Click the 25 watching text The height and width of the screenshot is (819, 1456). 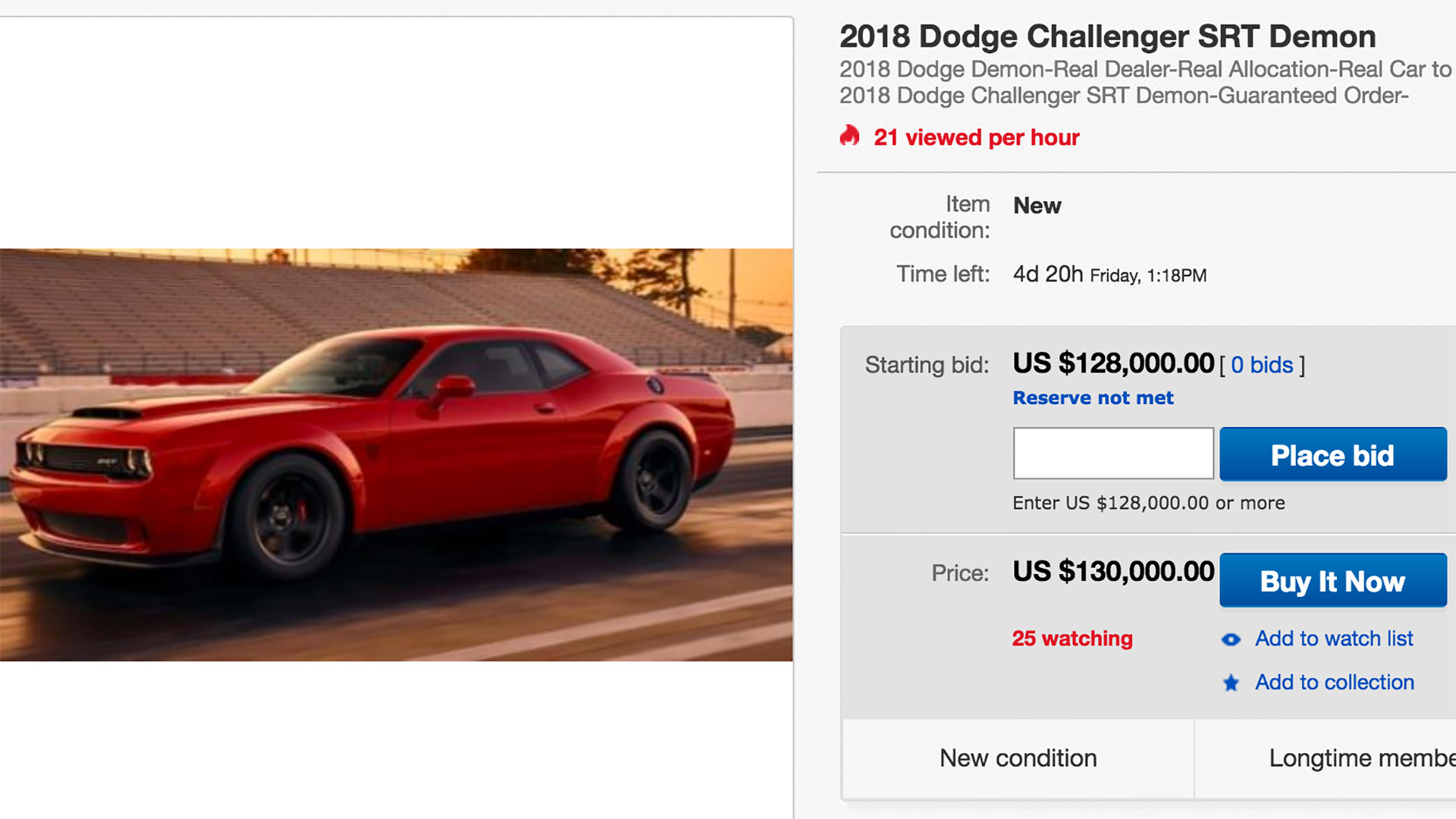click(x=1072, y=639)
